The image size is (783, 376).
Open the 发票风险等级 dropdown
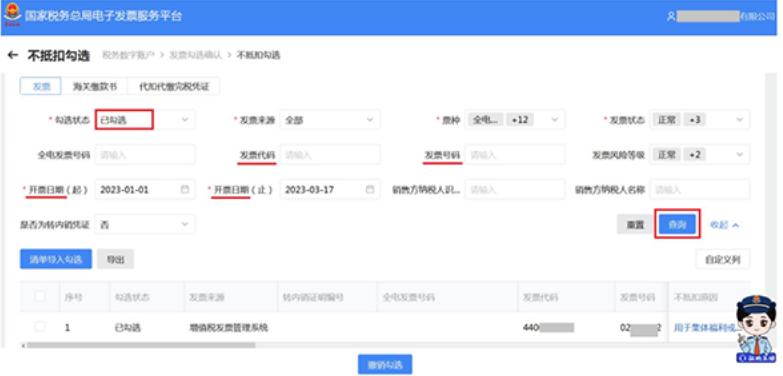(700, 155)
